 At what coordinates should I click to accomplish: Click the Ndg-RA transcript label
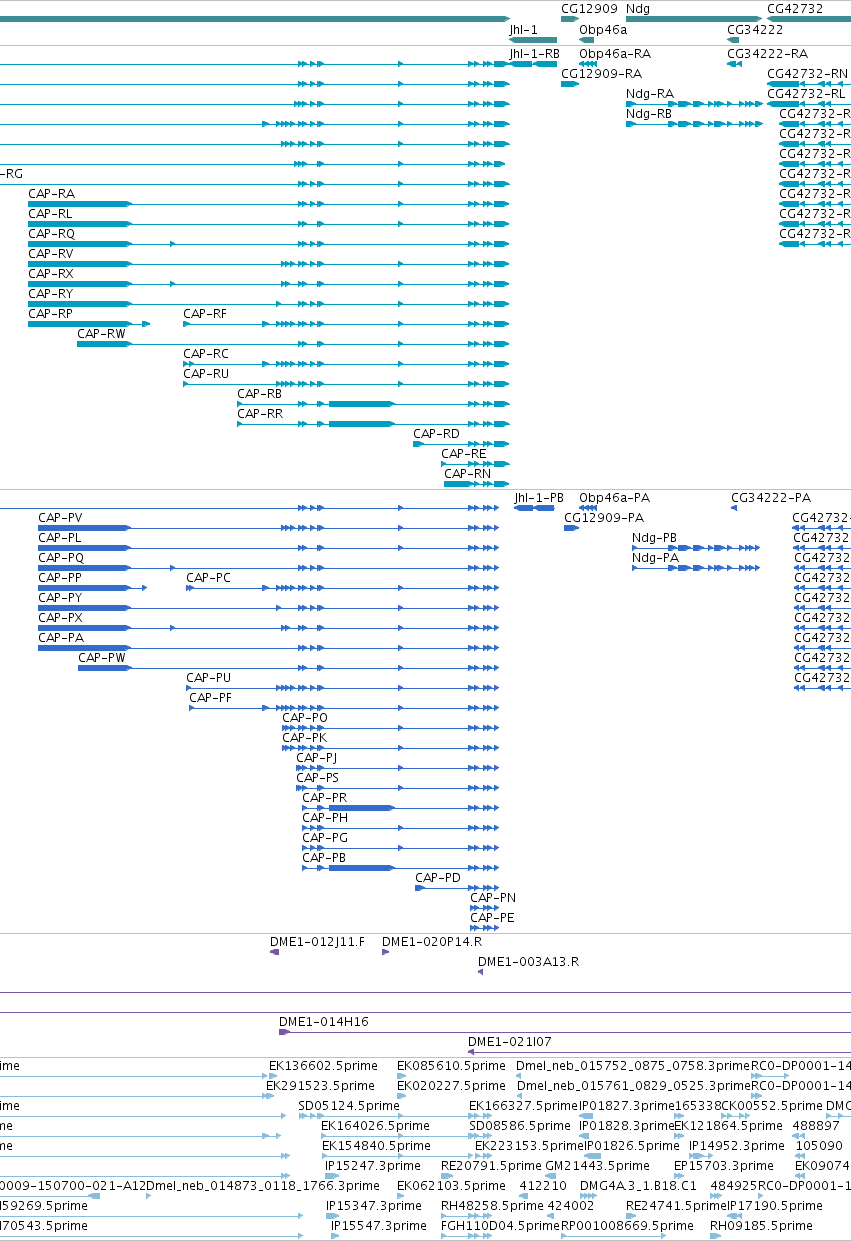point(650,94)
